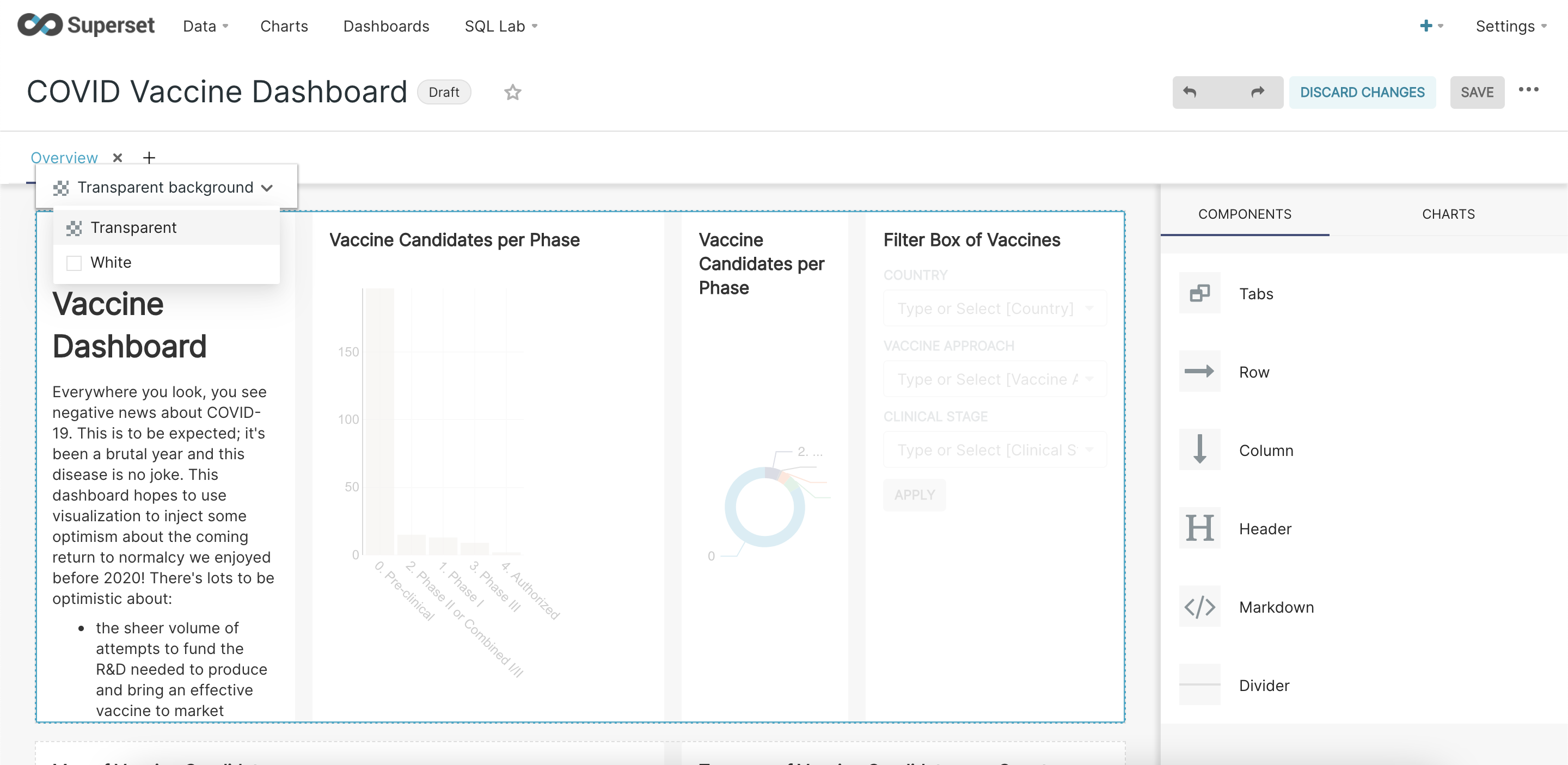Click the Row component arrow icon

tap(1199, 372)
